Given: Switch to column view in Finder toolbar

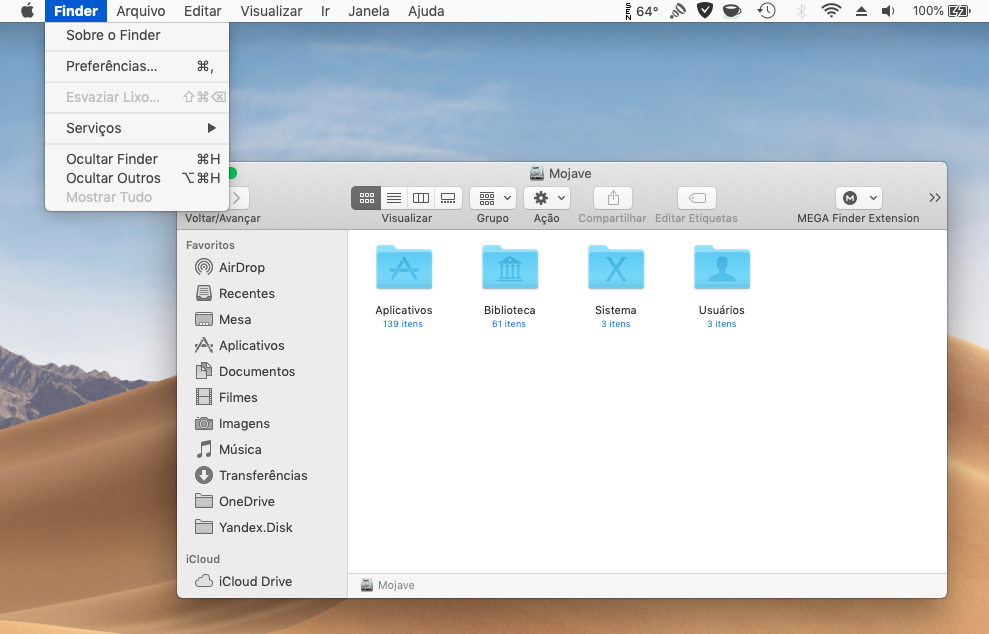Looking at the screenshot, I should [x=421, y=198].
